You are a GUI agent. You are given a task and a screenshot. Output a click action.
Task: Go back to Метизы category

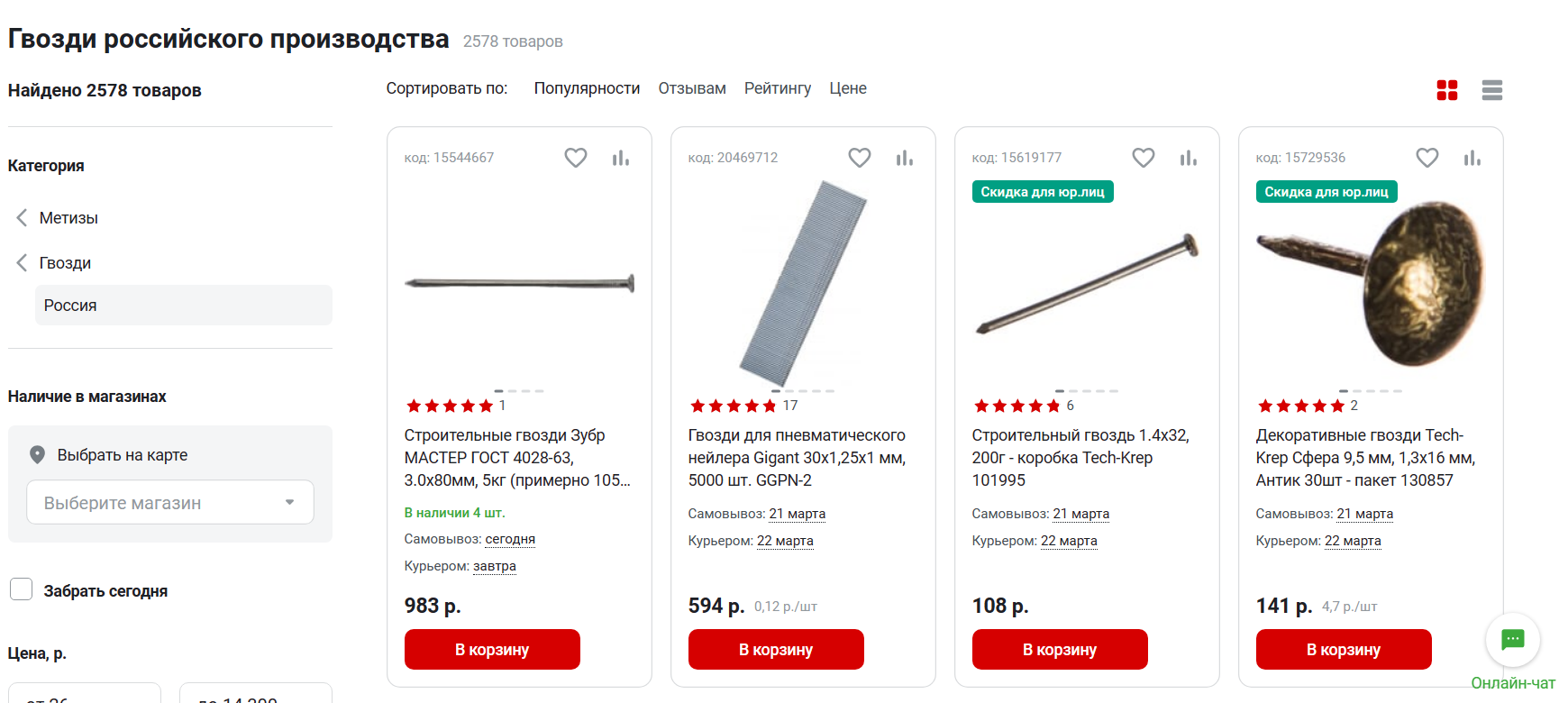pos(68,218)
